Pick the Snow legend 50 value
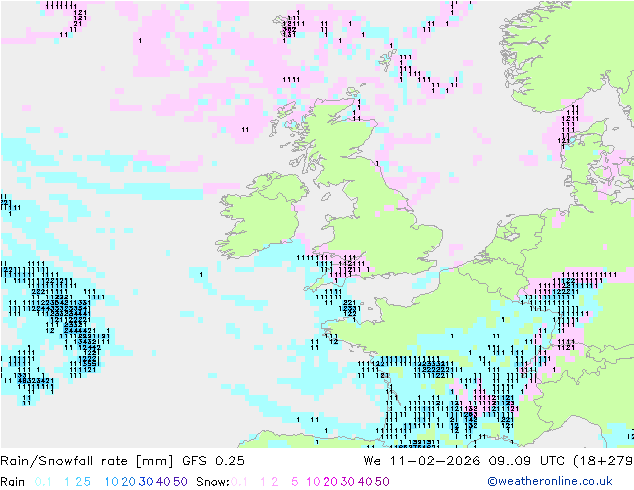The width and height of the screenshot is (634, 490). 383,482
